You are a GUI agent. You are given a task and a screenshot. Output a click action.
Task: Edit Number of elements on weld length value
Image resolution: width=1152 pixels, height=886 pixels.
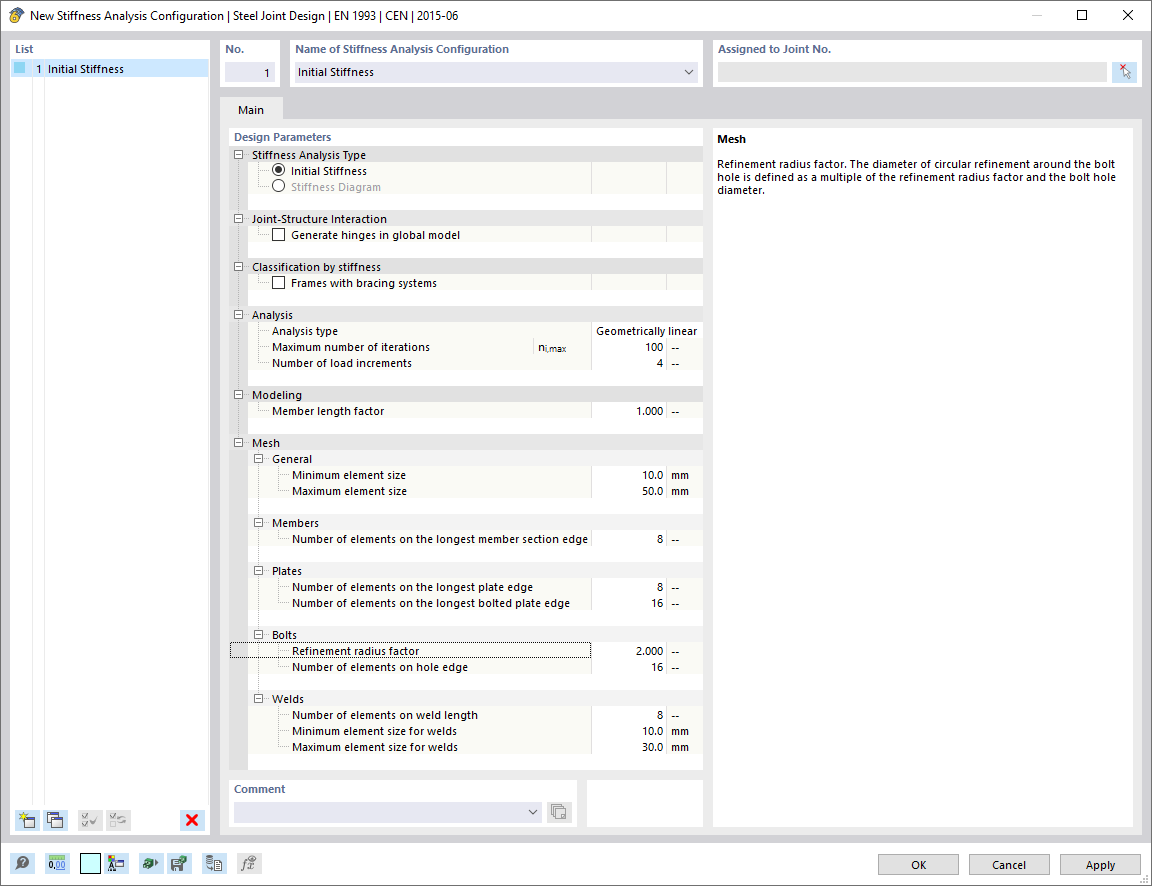click(629, 715)
